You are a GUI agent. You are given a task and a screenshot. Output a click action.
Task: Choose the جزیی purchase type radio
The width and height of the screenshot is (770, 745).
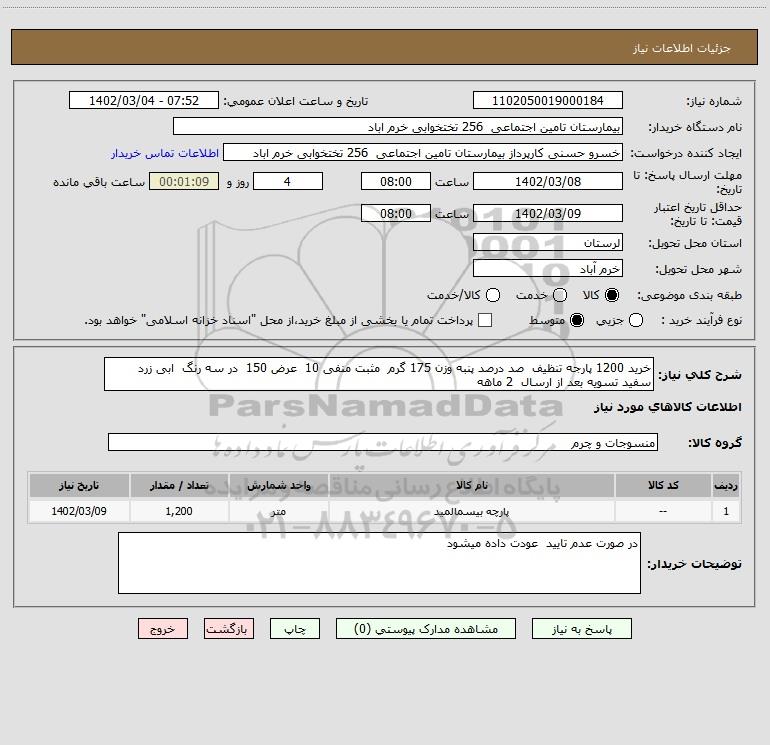coord(635,320)
